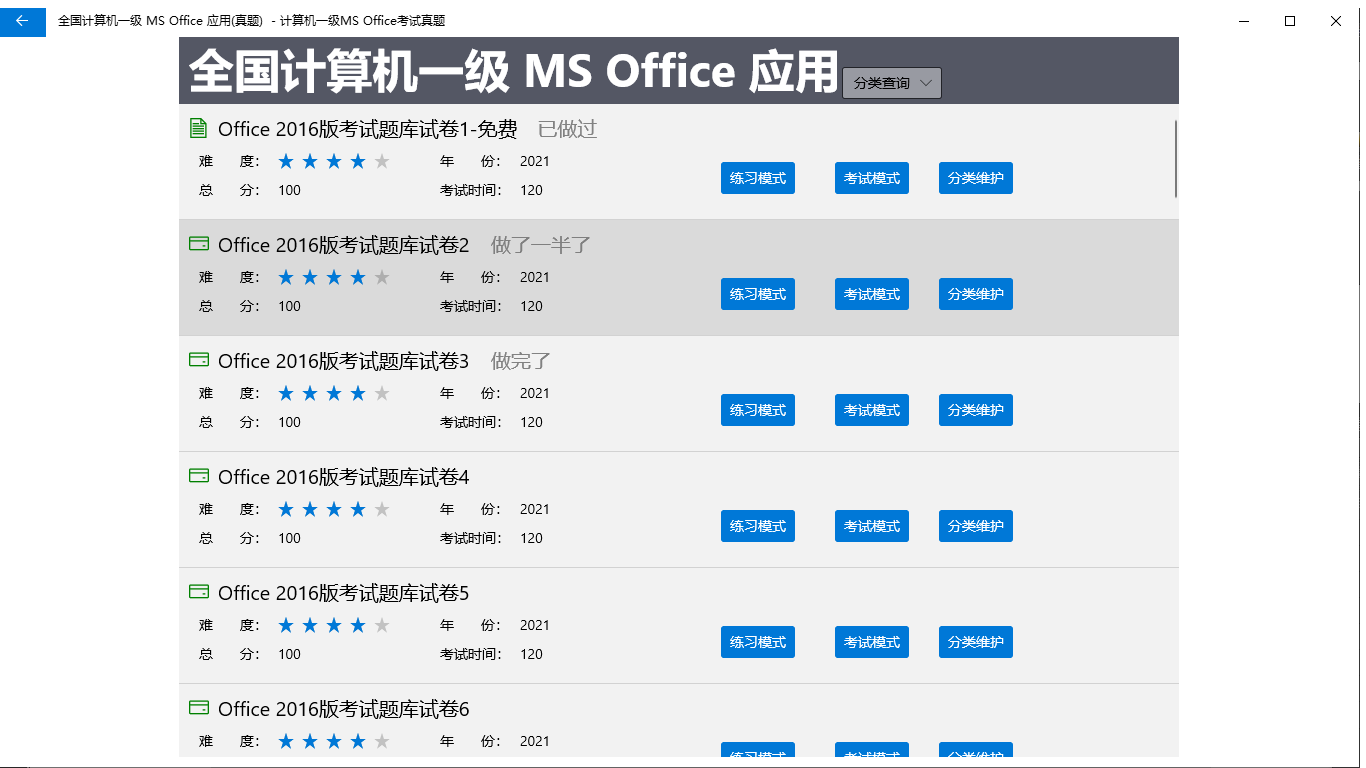The image size is (1366, 768).
Task: Click the 做了一半了 status label
Action: point(541,245)
